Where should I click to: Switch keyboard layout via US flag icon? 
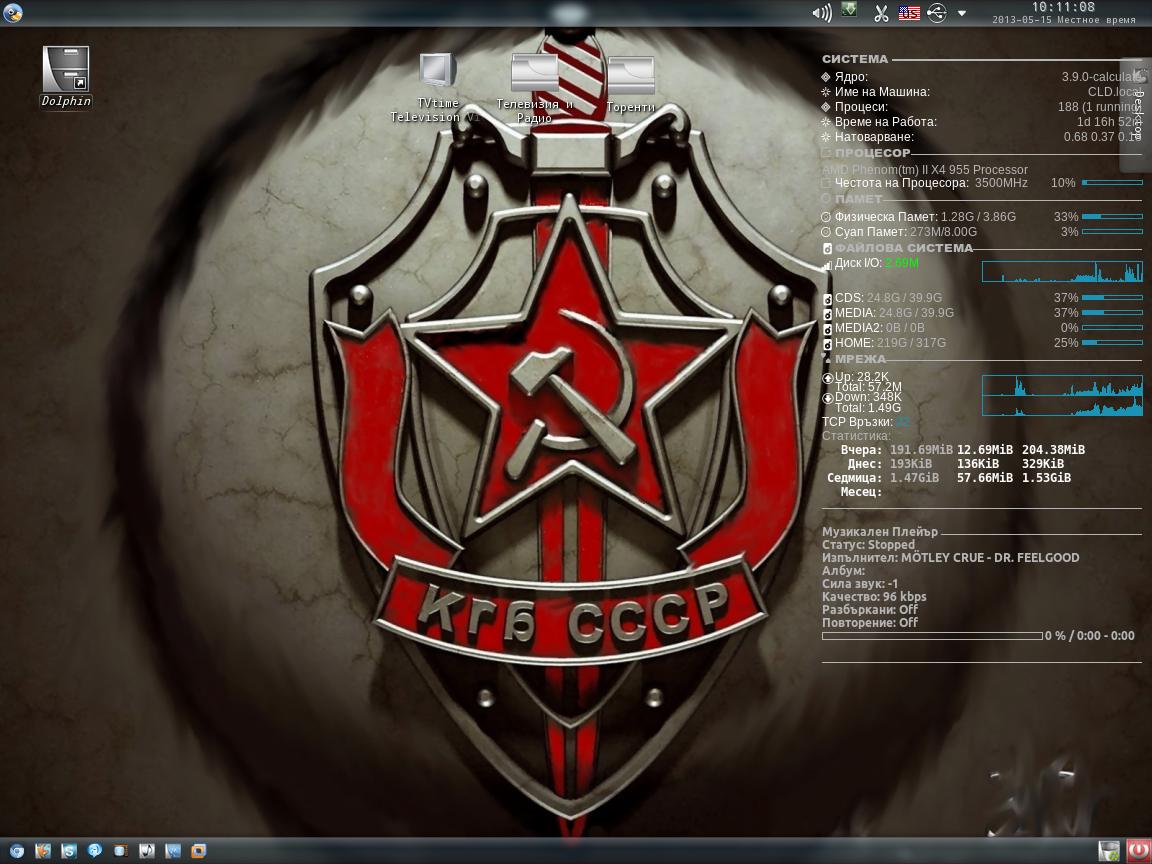(x=909, y=13)
